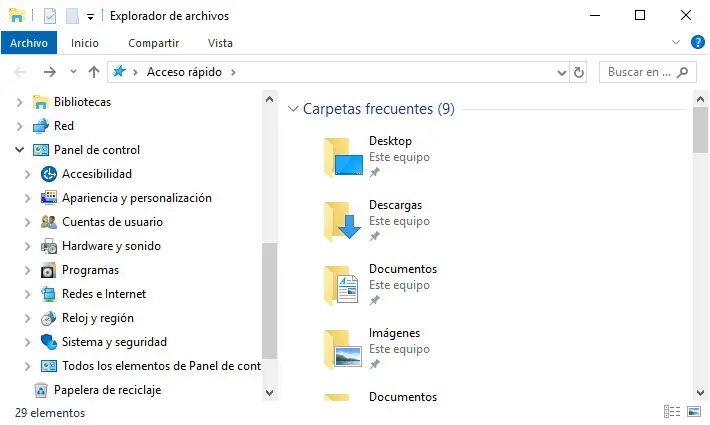This screenshot has height=425, width=710.
Task: Collapse the Carpetas frecuentes group
Action: coord(293,109)
